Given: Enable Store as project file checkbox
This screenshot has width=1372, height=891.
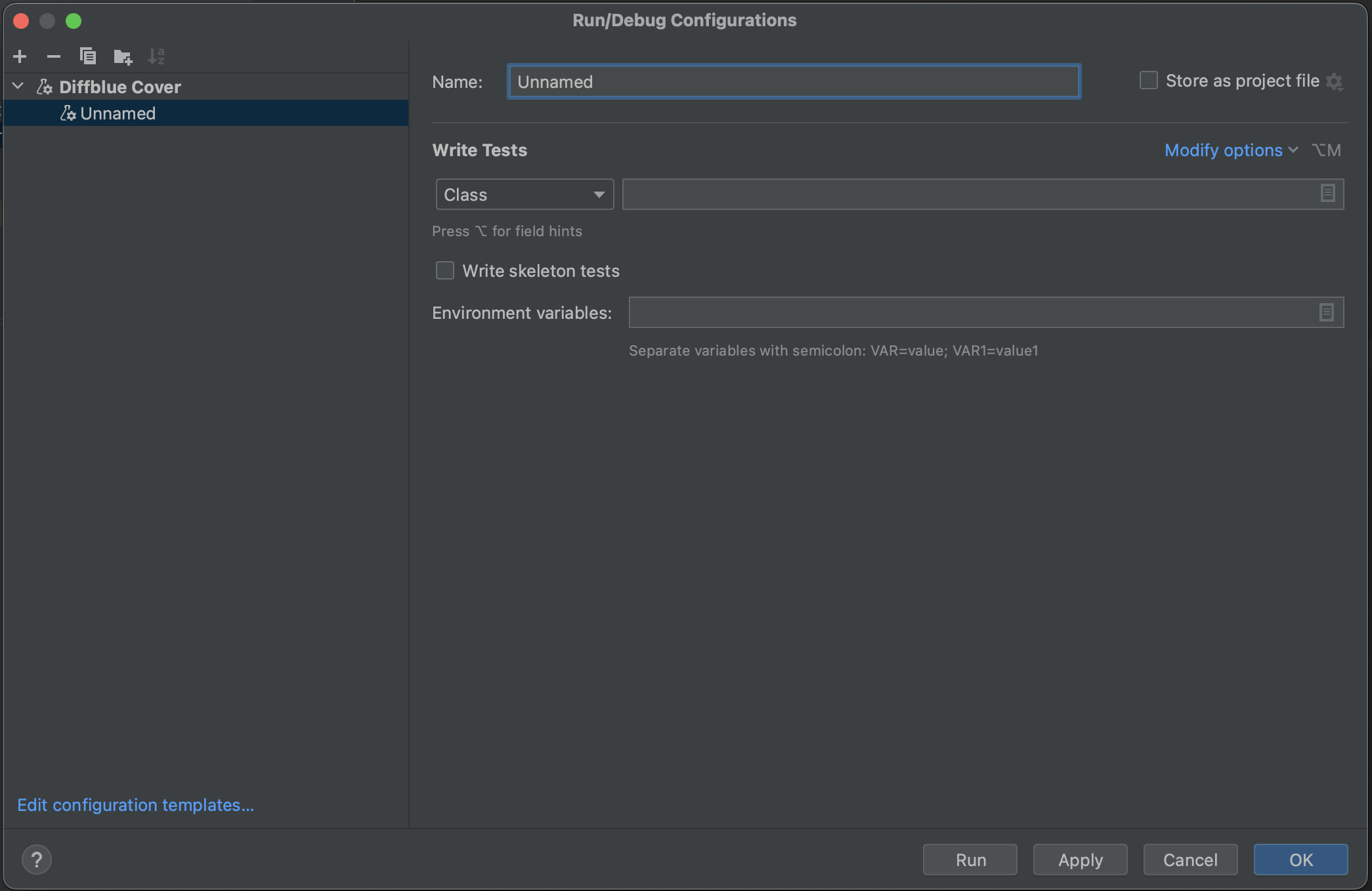Looking at the screenshot, I should (1148, 81).
